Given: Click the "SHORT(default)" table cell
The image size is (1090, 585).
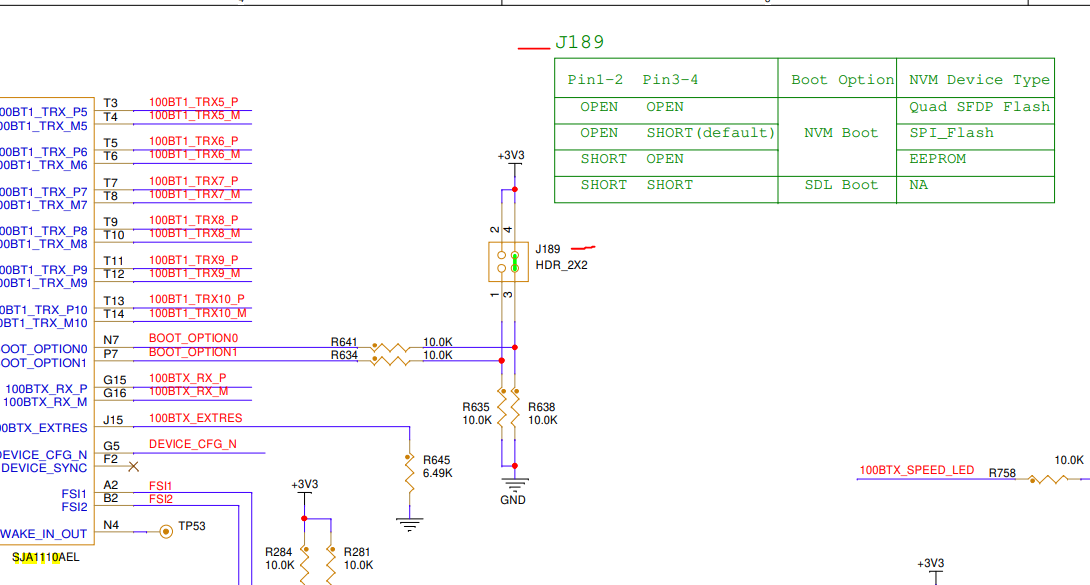Looking at the screenshot, I should [710, 133].
